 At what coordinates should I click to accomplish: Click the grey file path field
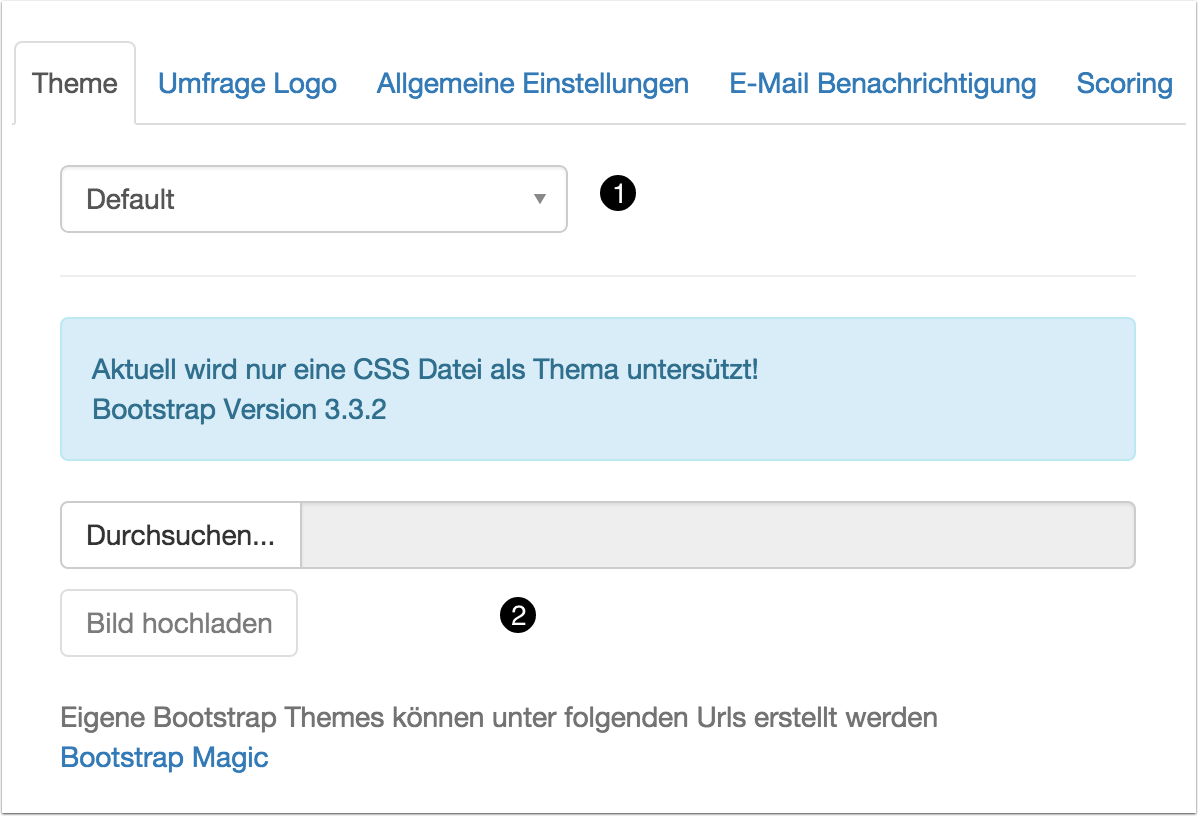click(x=717, y=535)
